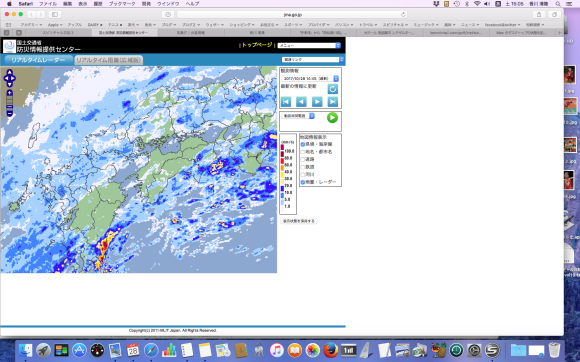Open the 履歴 menu
Screen dimensions: 580x362
98,4
